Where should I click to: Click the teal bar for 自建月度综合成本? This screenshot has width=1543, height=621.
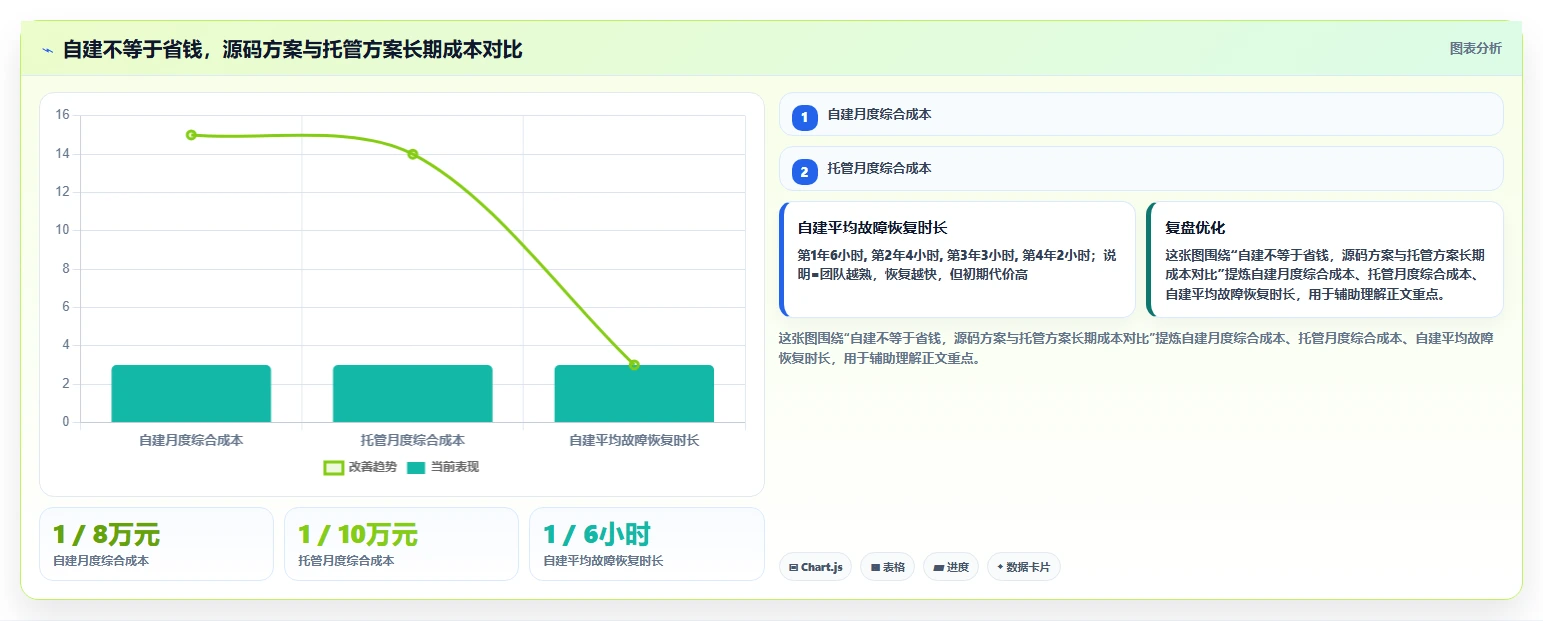191,394
